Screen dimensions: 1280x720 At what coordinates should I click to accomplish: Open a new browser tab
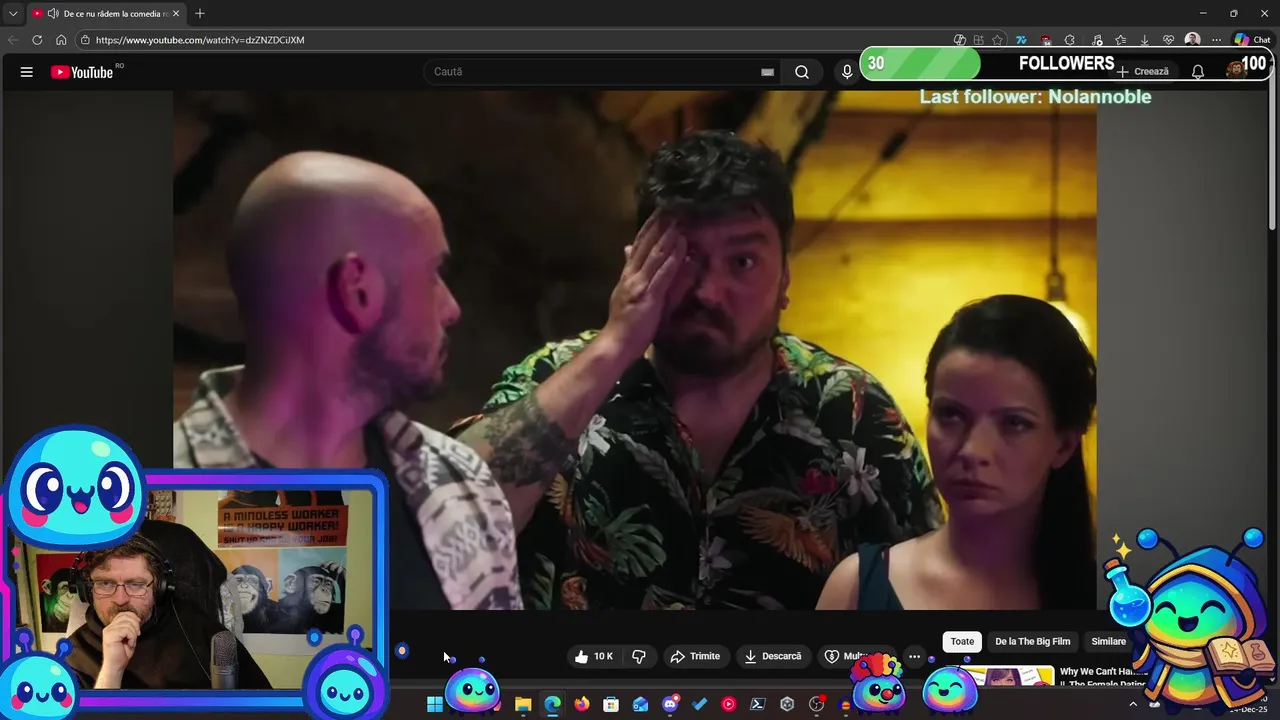click(x=200, y=14)
